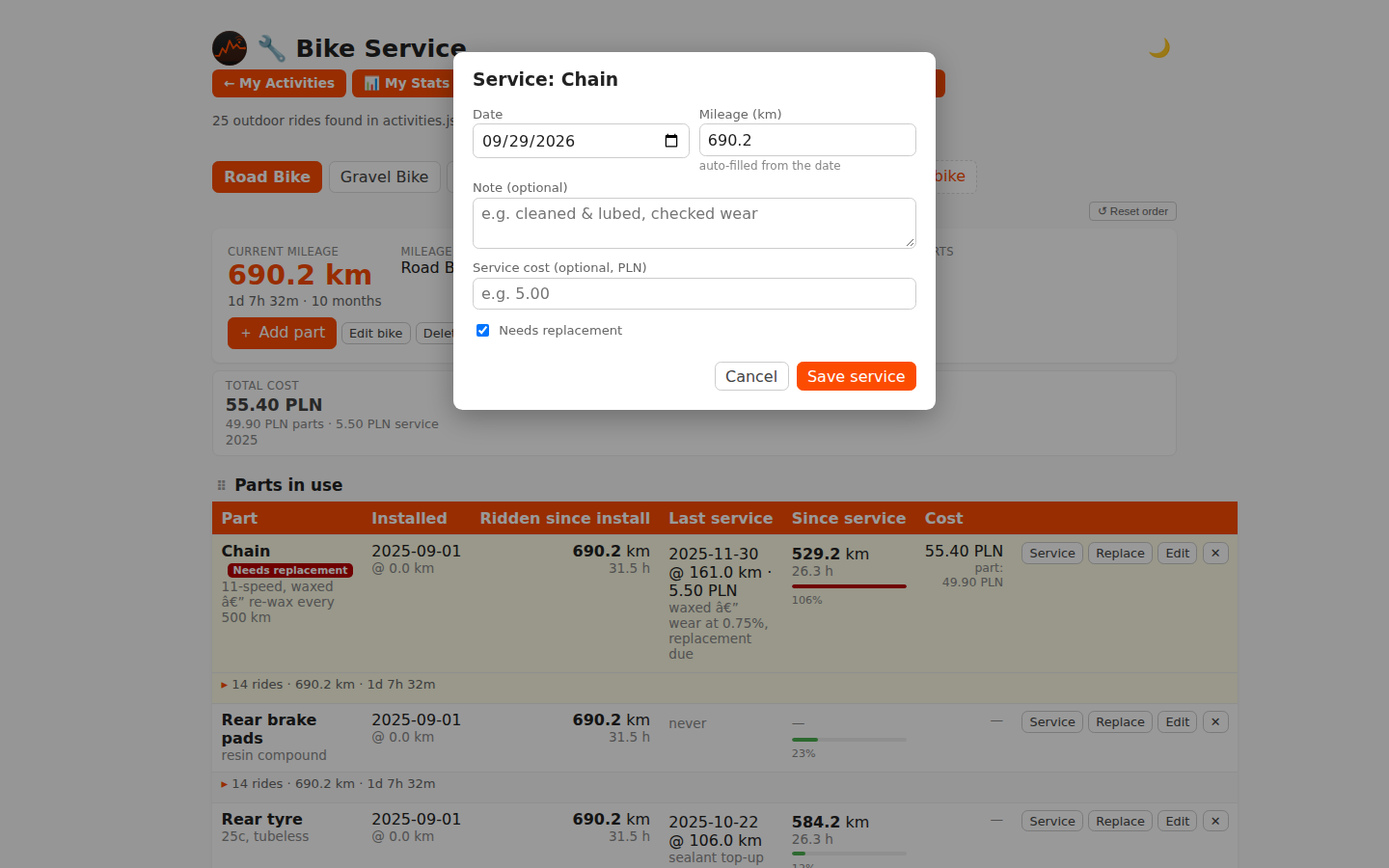
Task: Click Service for Rear tyre
Action: pyautogui.click(x=1051, y=822)
